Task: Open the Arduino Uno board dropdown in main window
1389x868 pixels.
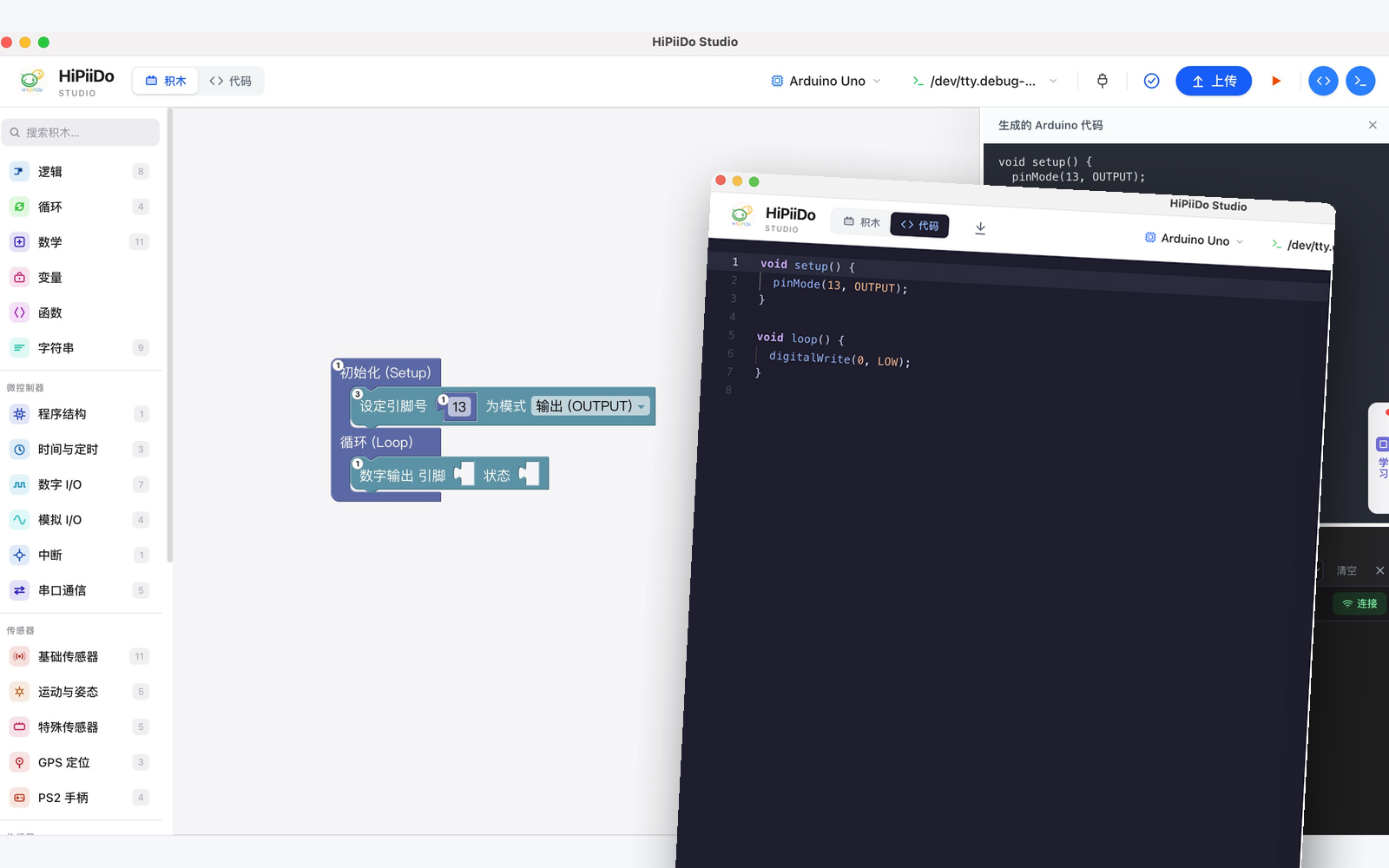Action: [826, 81]
